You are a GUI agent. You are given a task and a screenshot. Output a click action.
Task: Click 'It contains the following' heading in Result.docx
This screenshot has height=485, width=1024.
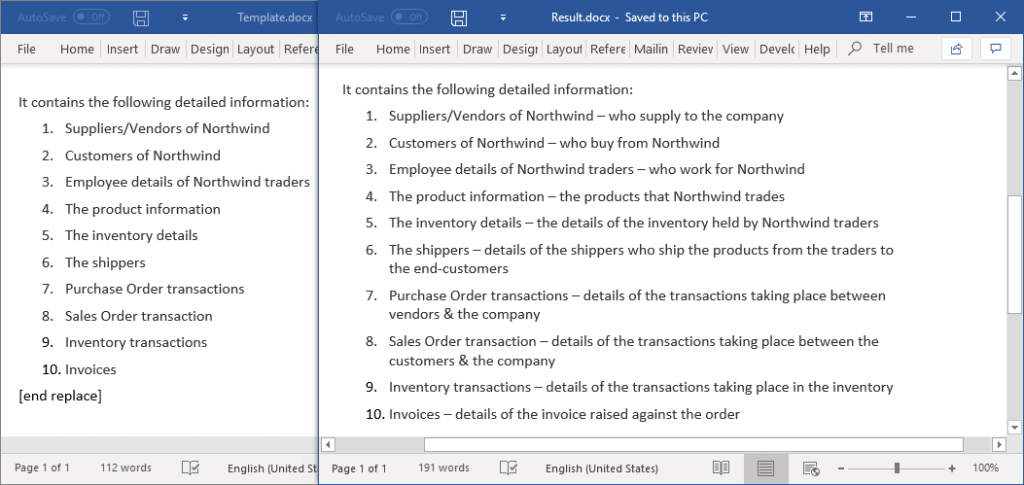pos(487,89)
